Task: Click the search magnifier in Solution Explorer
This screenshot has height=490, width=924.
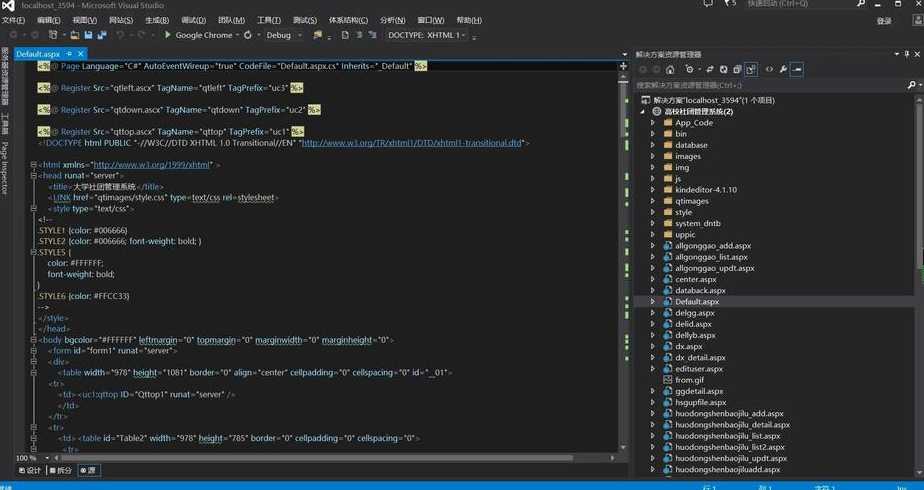Action: [911, 85]
